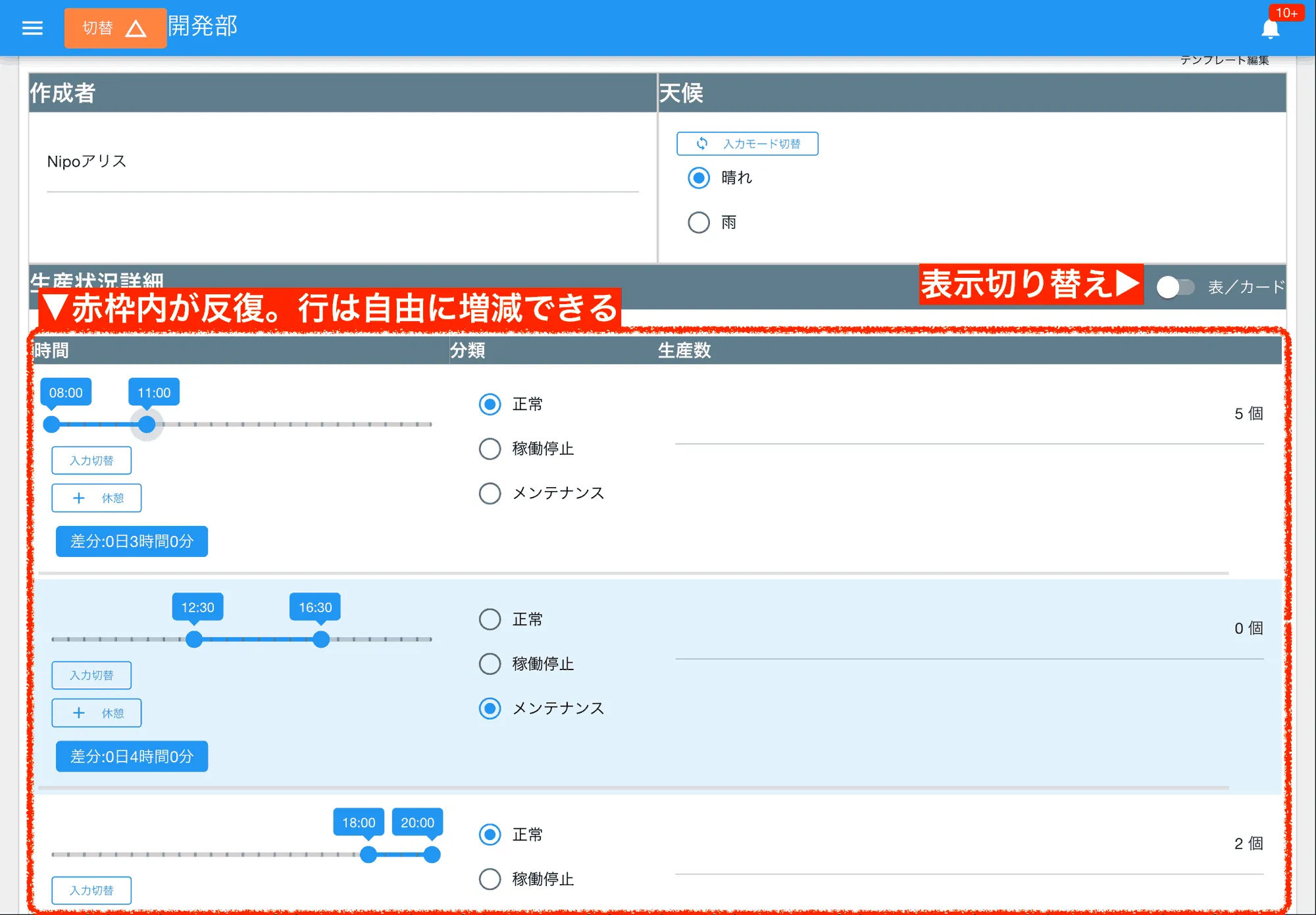This screenshot has height=915, width=1316.
Task: Click the 入力切替 button in the bottom row
Action: click(91, 890)
